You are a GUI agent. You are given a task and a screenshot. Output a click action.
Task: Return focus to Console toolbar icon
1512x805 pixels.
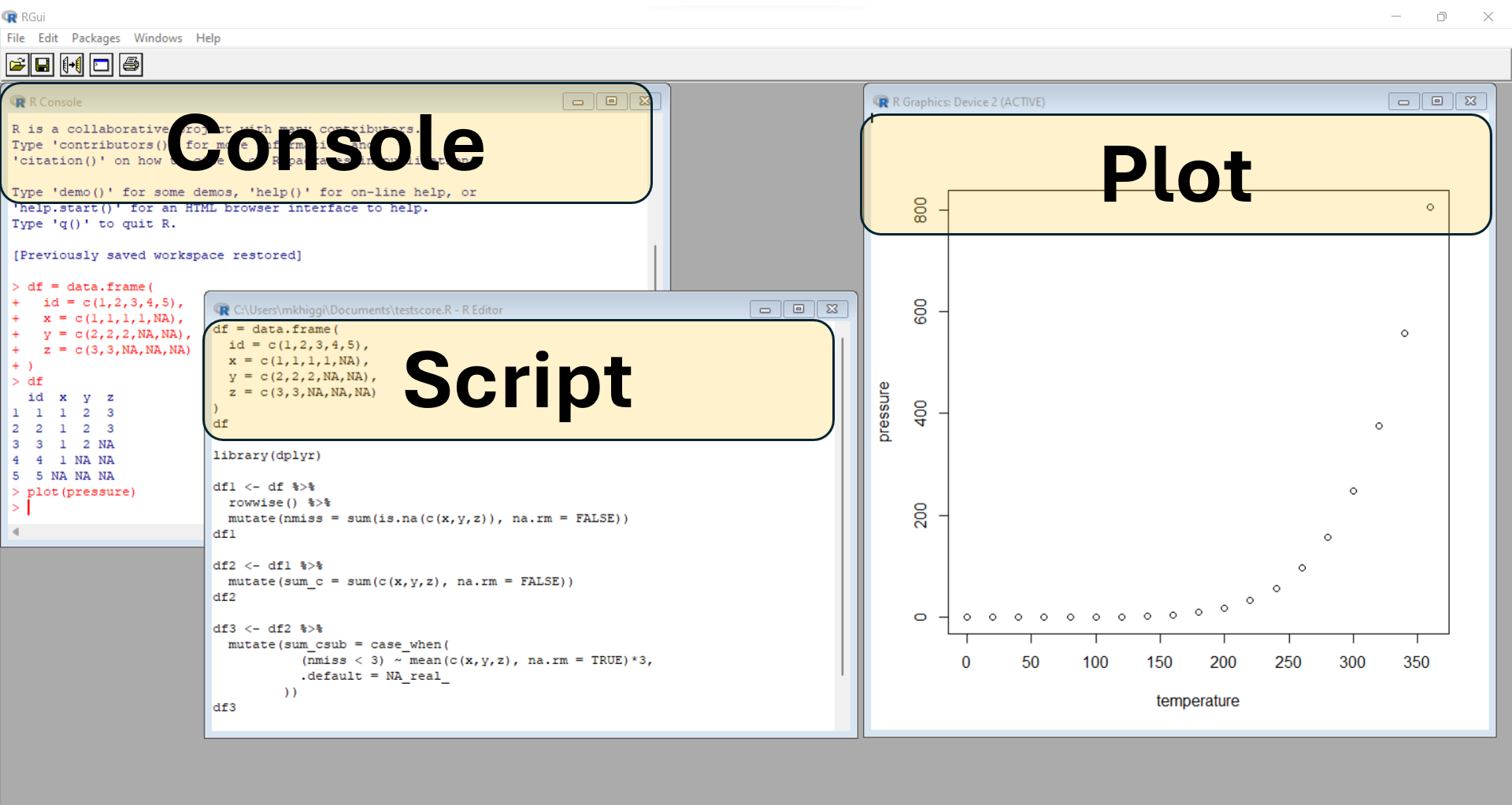(x=102, y=65)
